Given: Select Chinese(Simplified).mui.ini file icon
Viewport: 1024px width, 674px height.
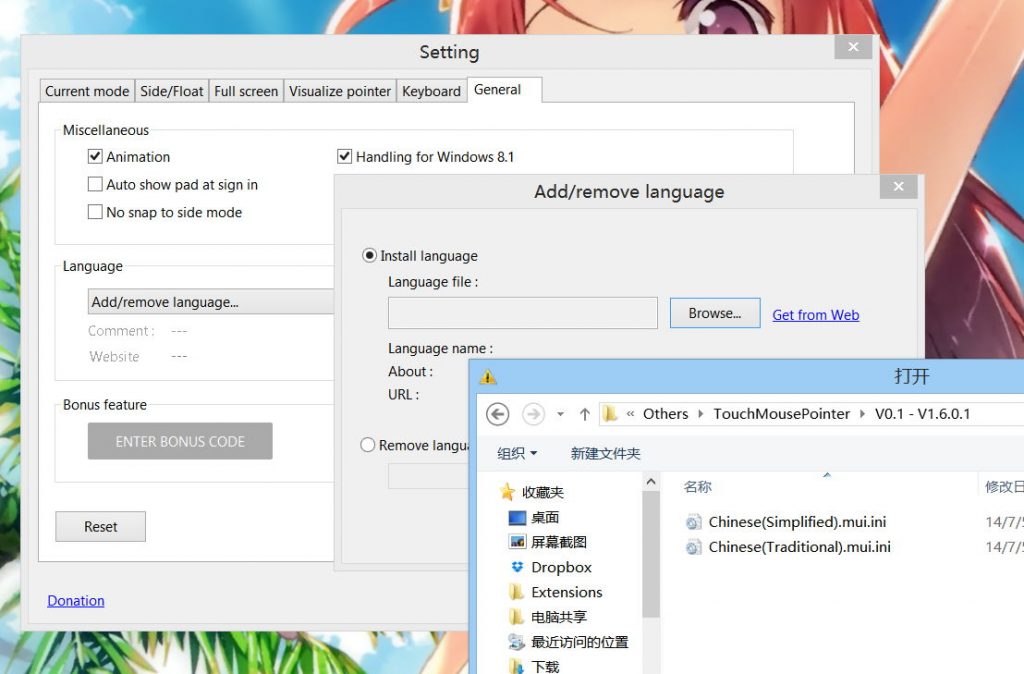Looking at the screenshot, I should pos(694,522).
